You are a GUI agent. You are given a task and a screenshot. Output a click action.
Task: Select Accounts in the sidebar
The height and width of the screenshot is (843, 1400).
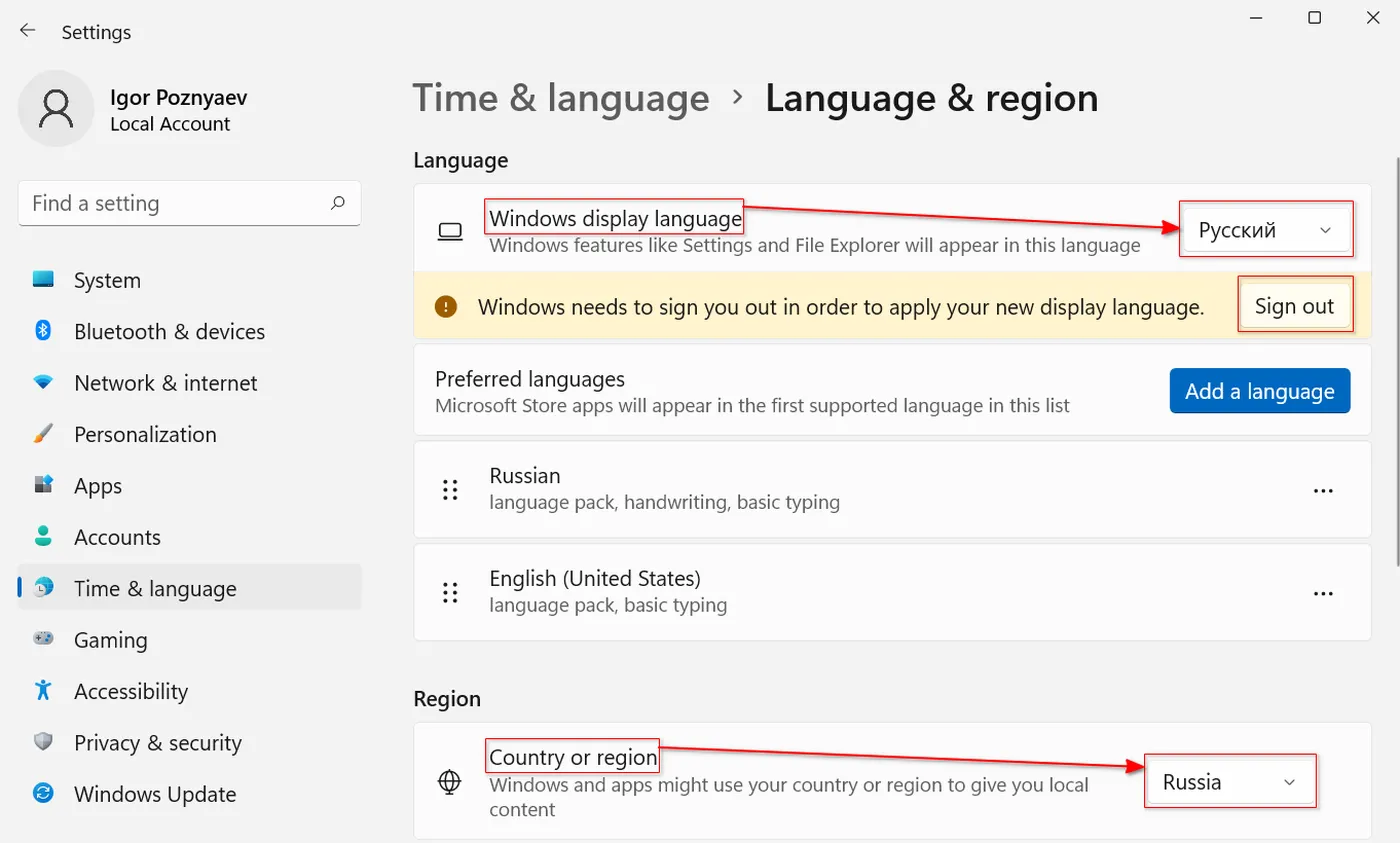click(x=117, y=537)
